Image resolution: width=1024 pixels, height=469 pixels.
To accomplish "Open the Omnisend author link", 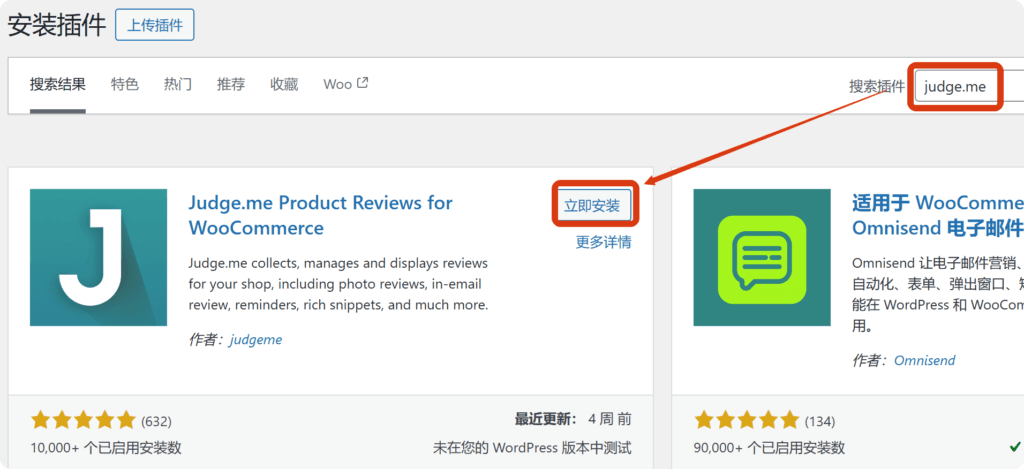I will pos(924,360).
